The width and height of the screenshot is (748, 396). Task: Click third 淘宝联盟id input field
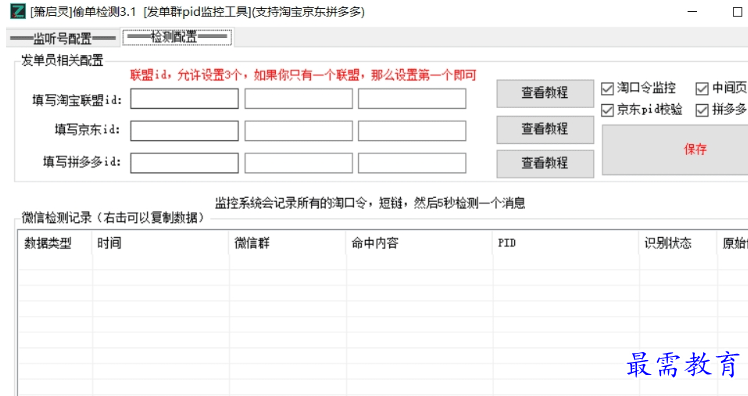(412, 99)
